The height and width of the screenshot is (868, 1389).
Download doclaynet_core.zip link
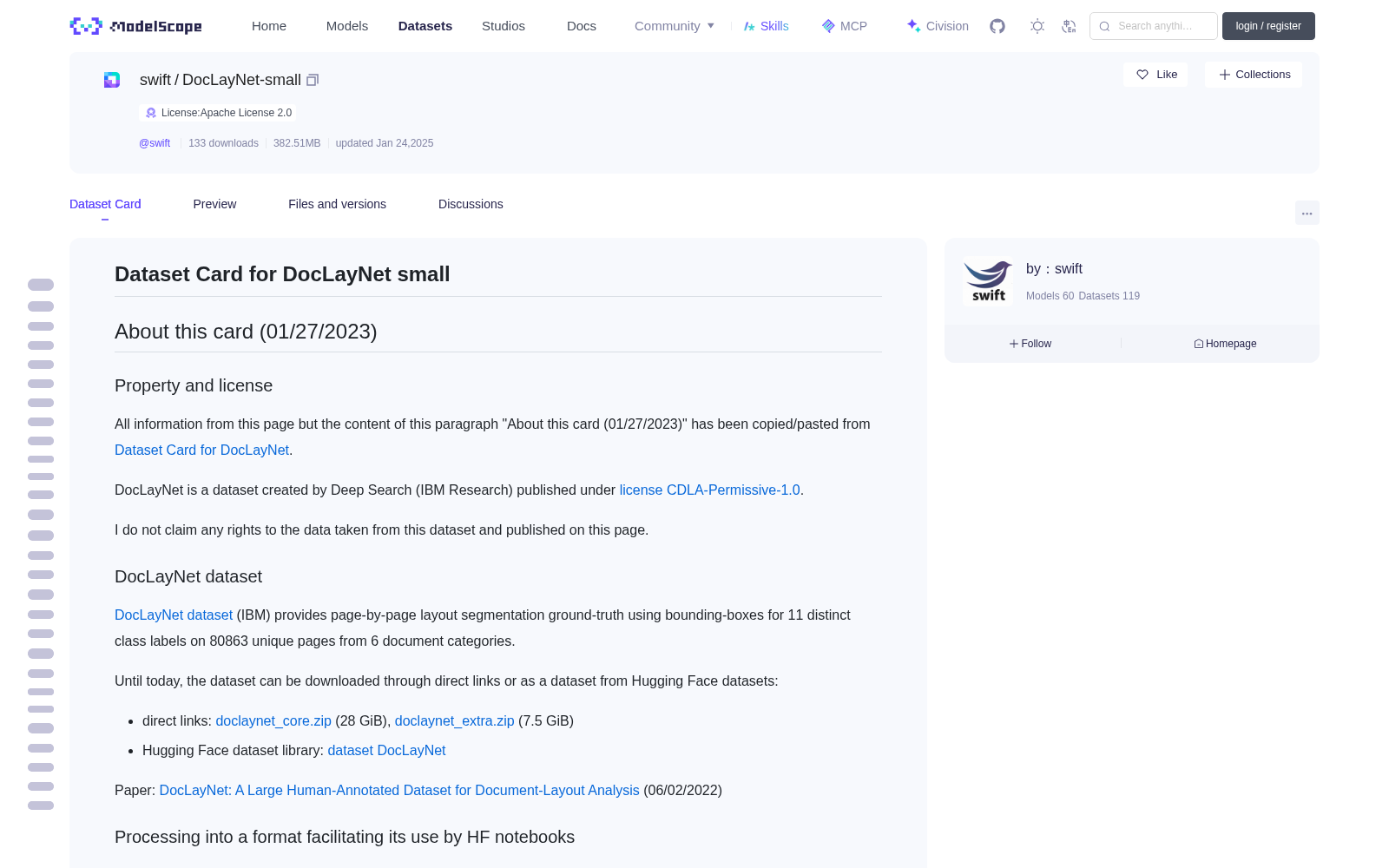pos(273,720)
